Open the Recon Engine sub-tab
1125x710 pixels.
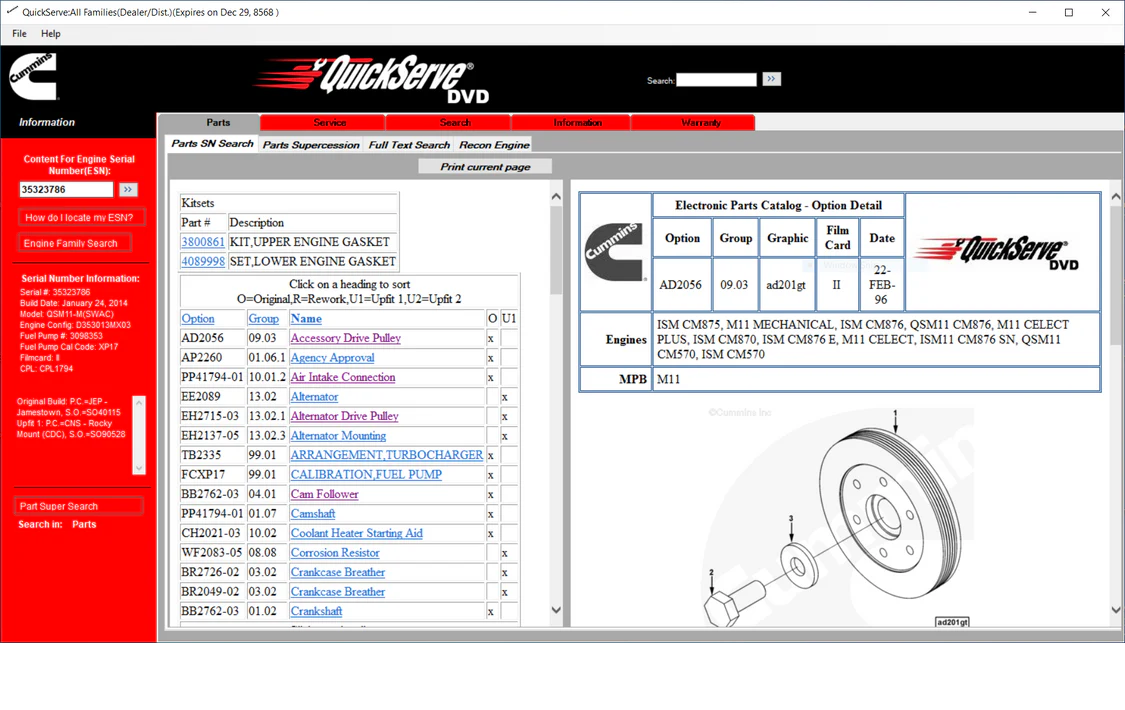[x=493, y=143]
